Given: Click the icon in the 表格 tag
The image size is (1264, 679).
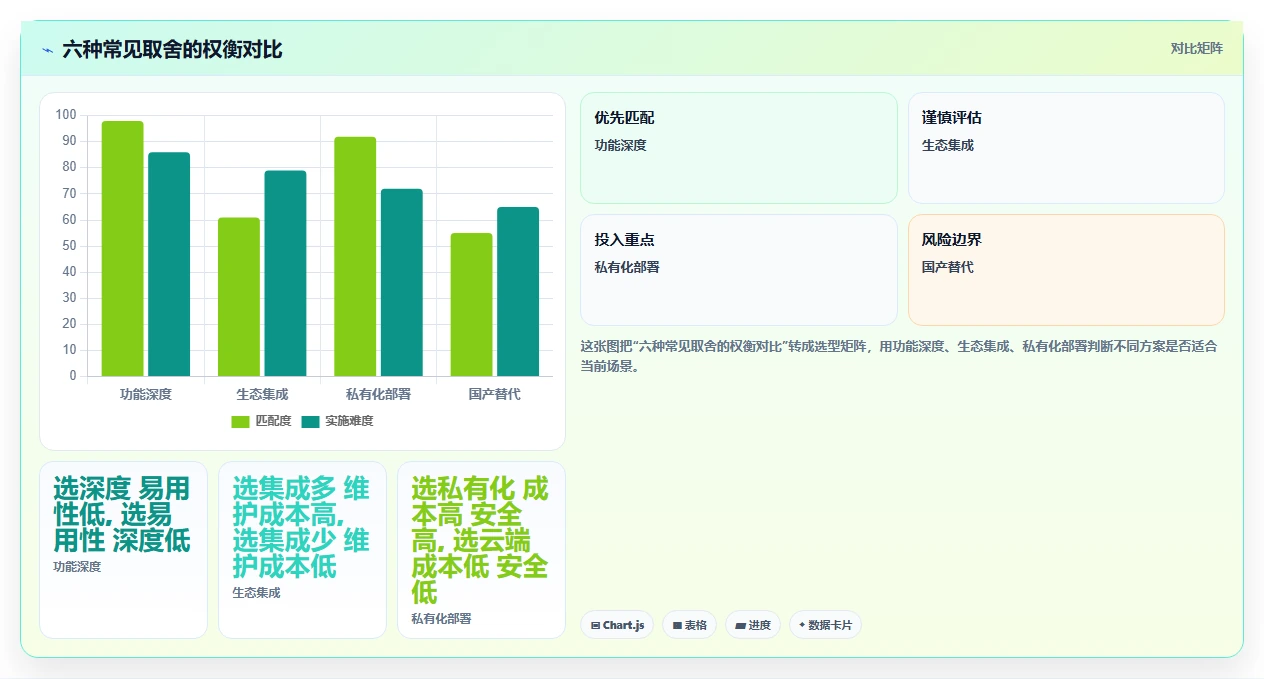Looking at the screenshot, I should coord(677,625).
